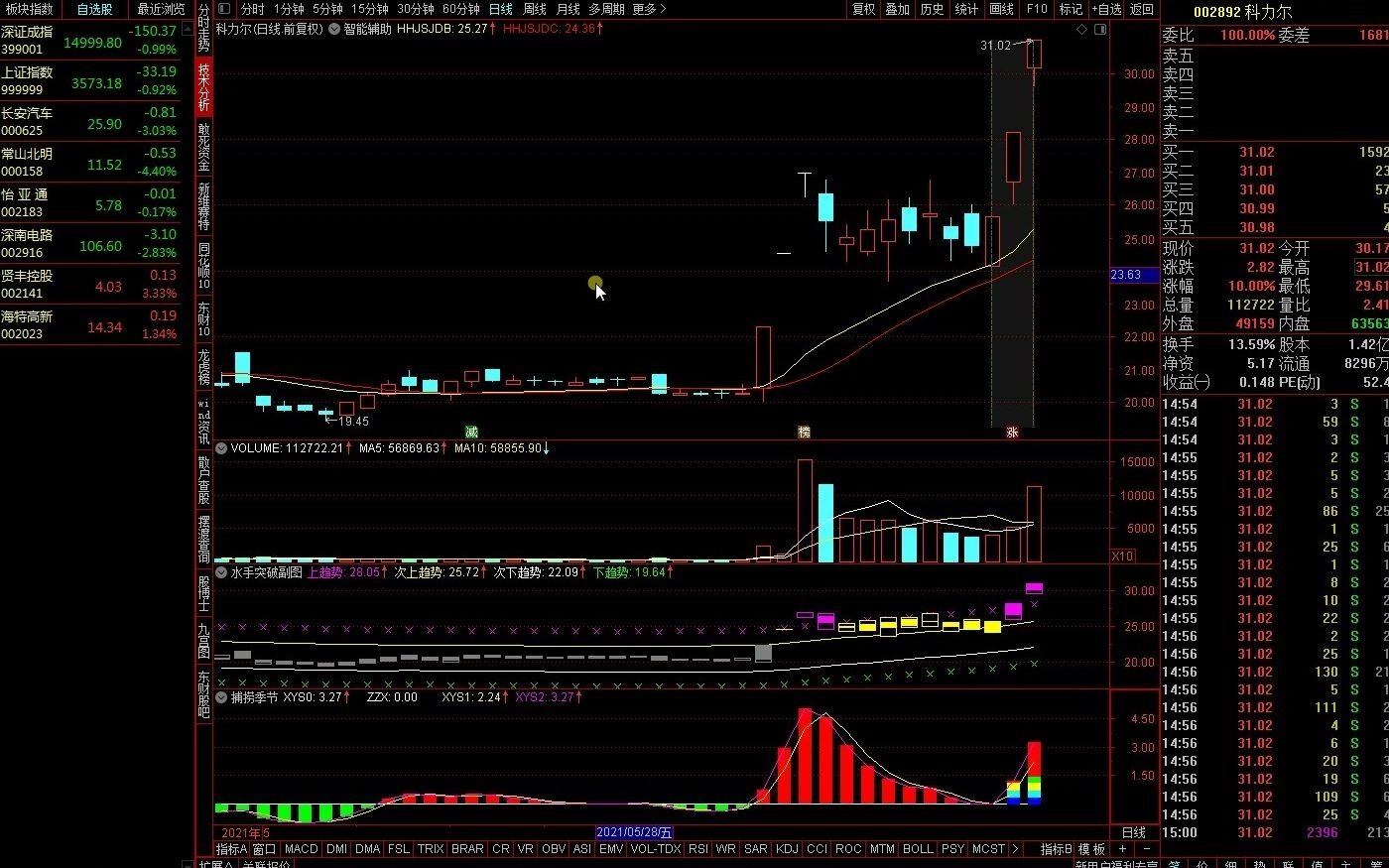Click the 减 marker under the price chart
1389x868 pixels.
472,432
